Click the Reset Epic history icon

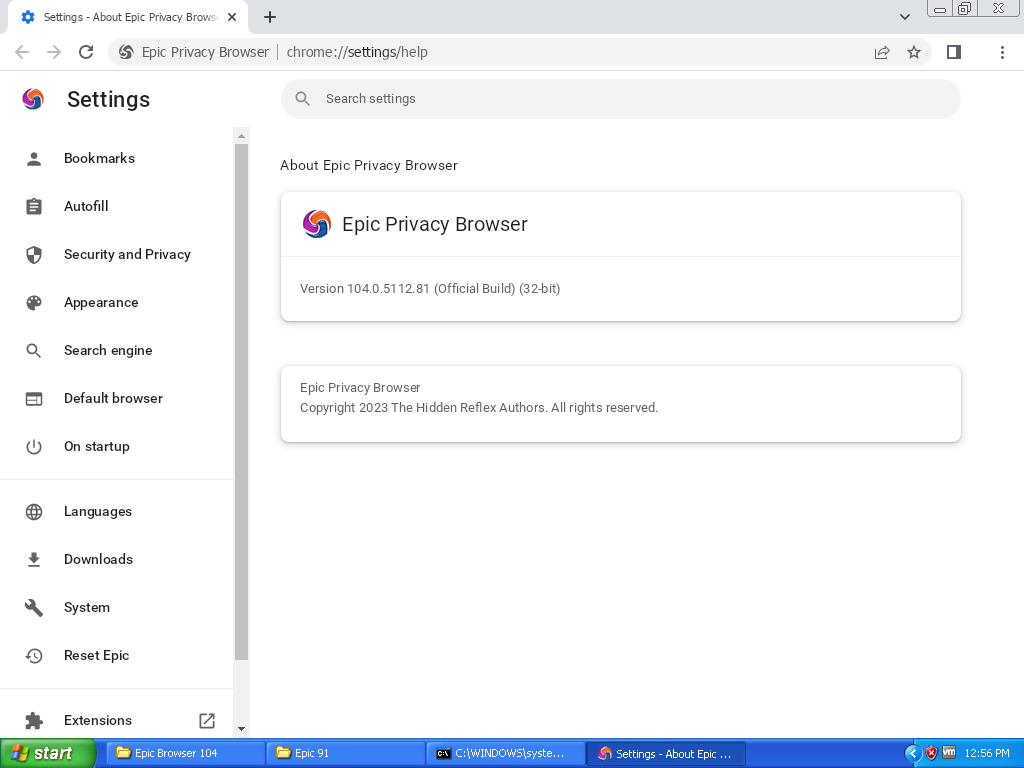pos(34,656)
